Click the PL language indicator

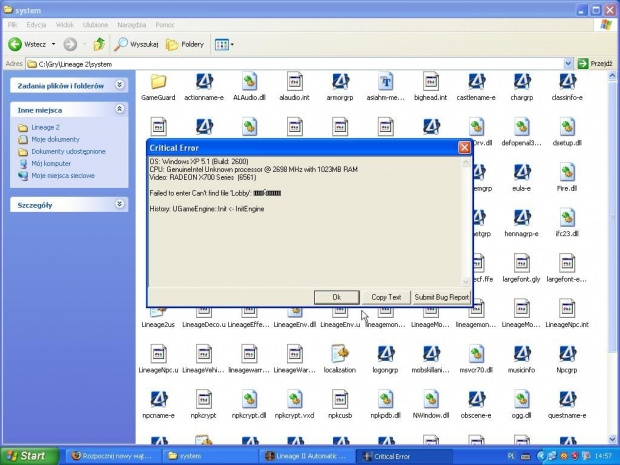(511, 456)
